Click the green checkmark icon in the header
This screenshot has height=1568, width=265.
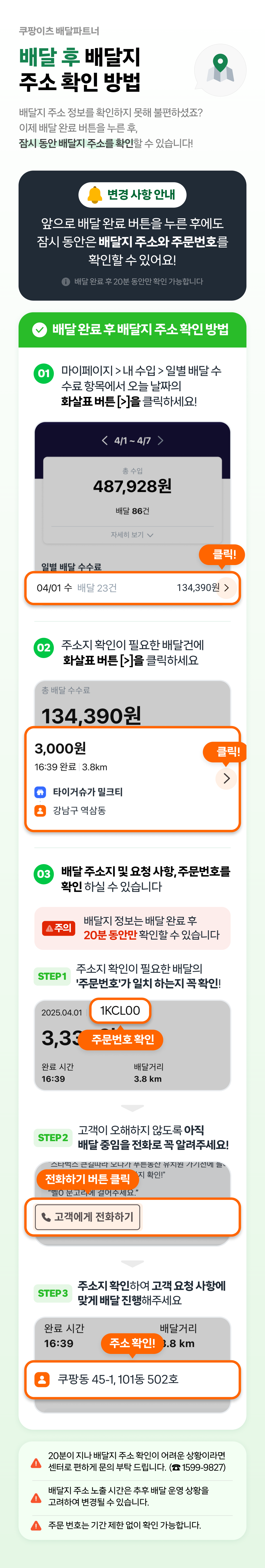click(x=39, y=330)
